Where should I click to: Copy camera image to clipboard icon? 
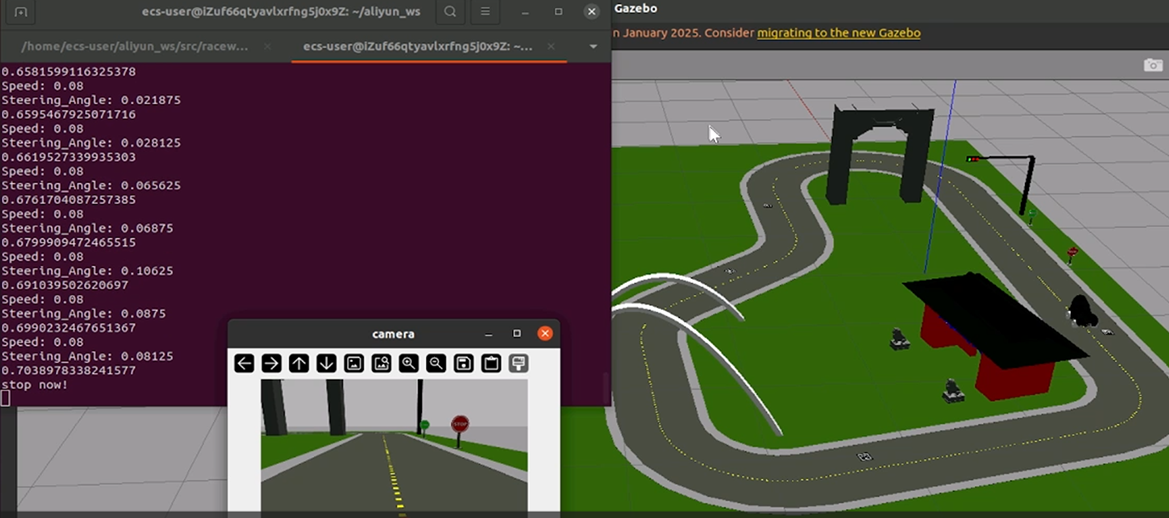point(491,363)
